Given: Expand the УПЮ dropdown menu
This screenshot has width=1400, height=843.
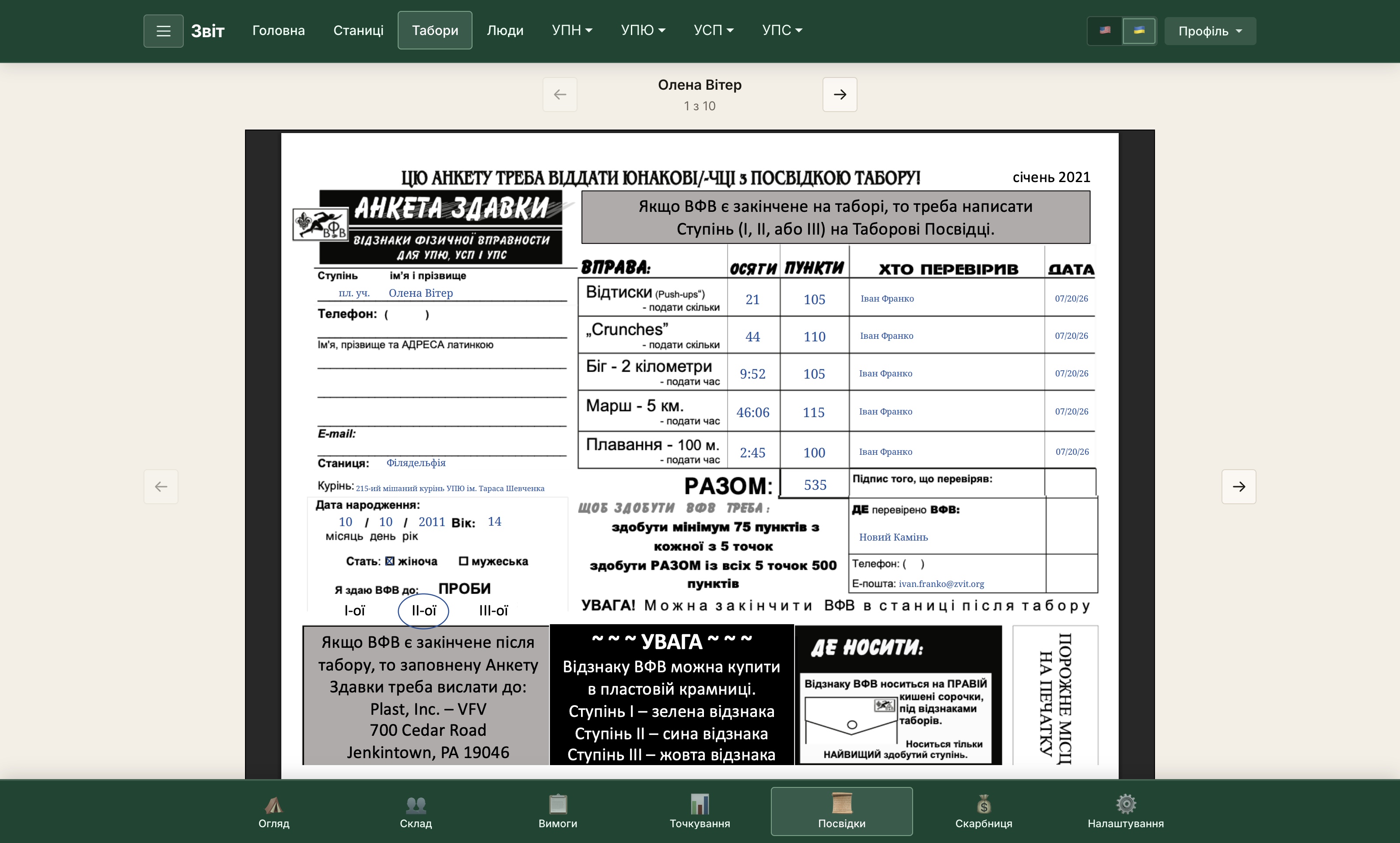Looking at the screenshot, I should pos(643,30).
